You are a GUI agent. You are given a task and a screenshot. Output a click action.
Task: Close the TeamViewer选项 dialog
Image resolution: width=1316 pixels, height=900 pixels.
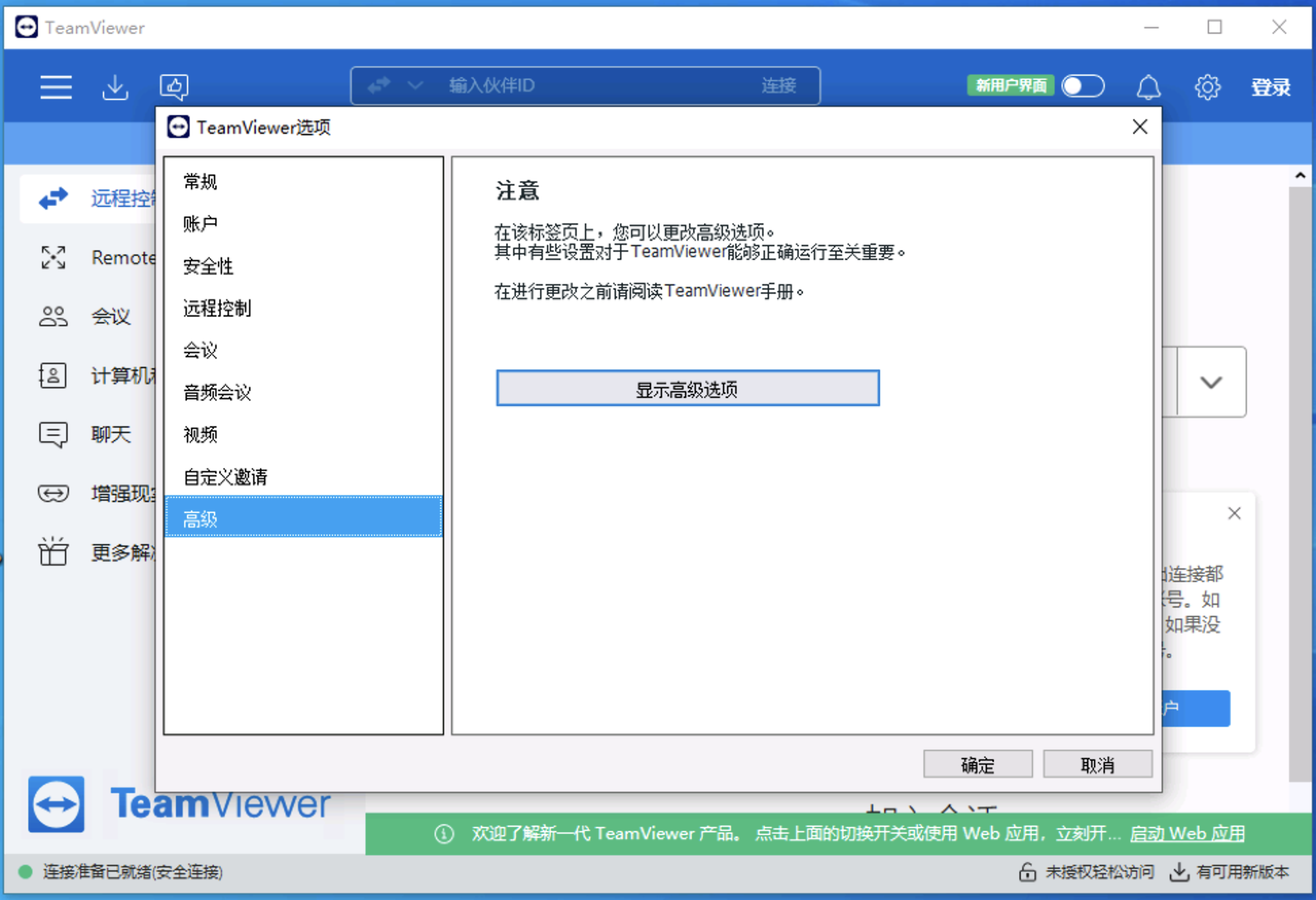point(1140,127)
